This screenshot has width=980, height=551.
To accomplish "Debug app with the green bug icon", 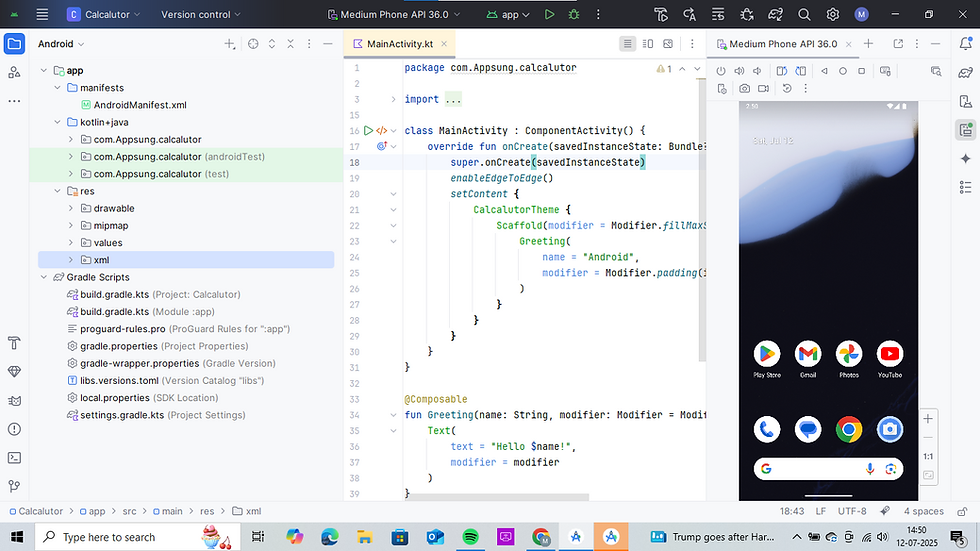I will point(574,14).
